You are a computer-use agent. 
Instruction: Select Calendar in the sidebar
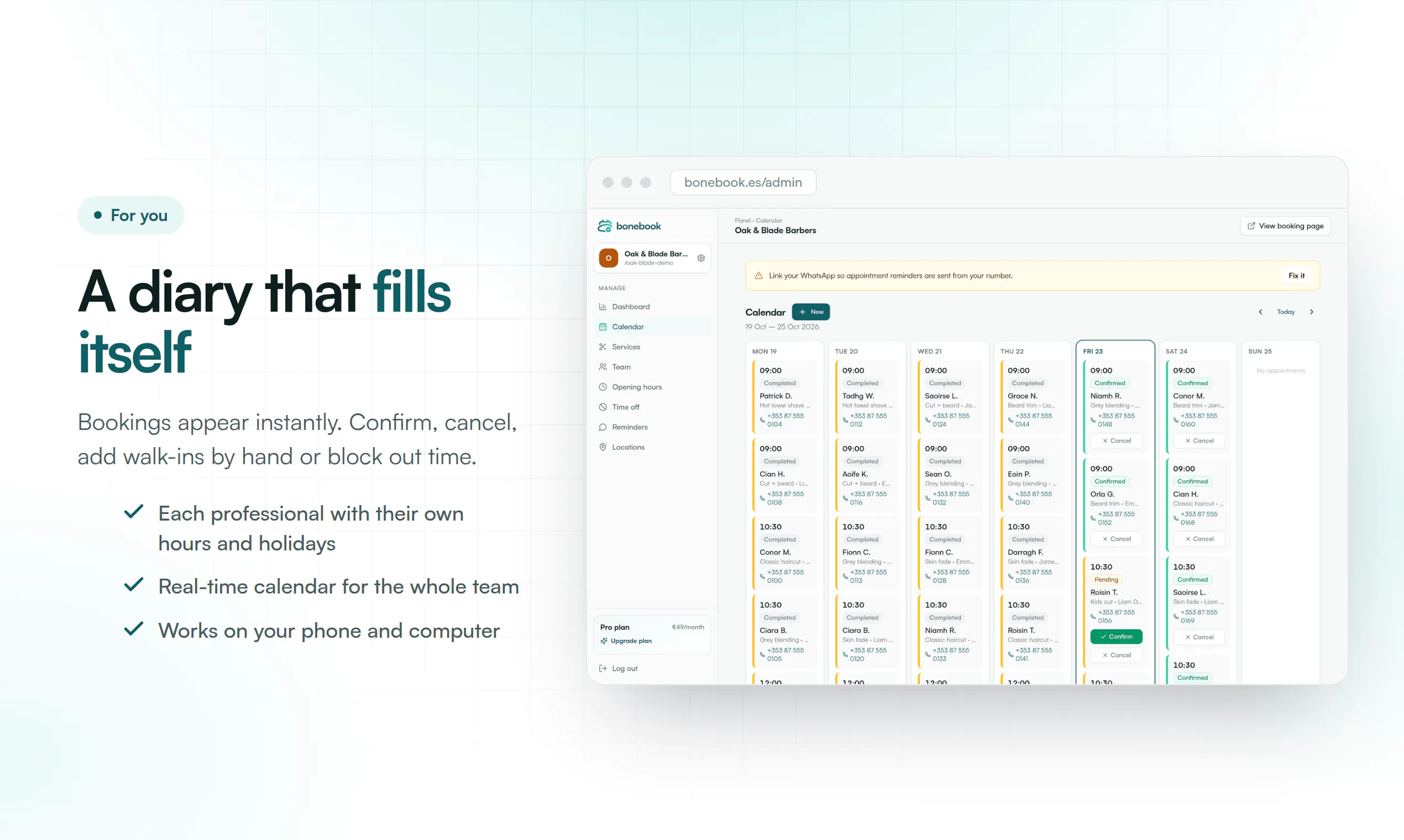[653, 327]
